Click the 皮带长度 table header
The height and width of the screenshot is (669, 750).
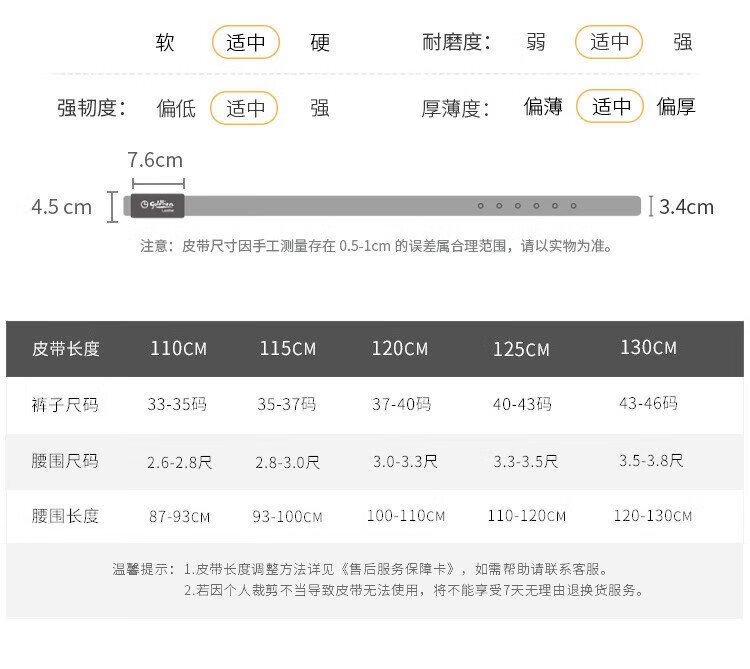click(66, 349)
